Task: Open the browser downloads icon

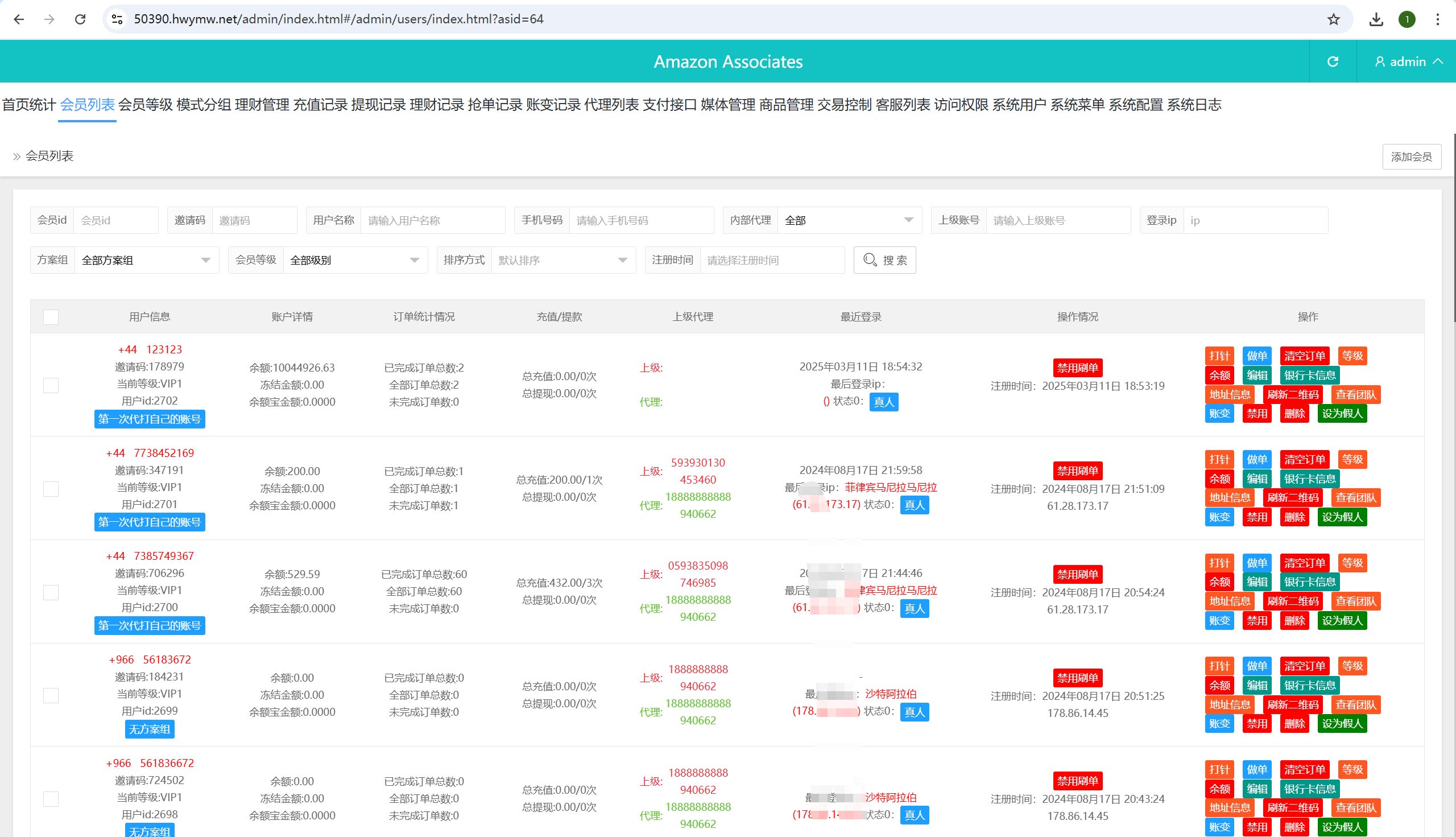Action: click(1376, 19)
